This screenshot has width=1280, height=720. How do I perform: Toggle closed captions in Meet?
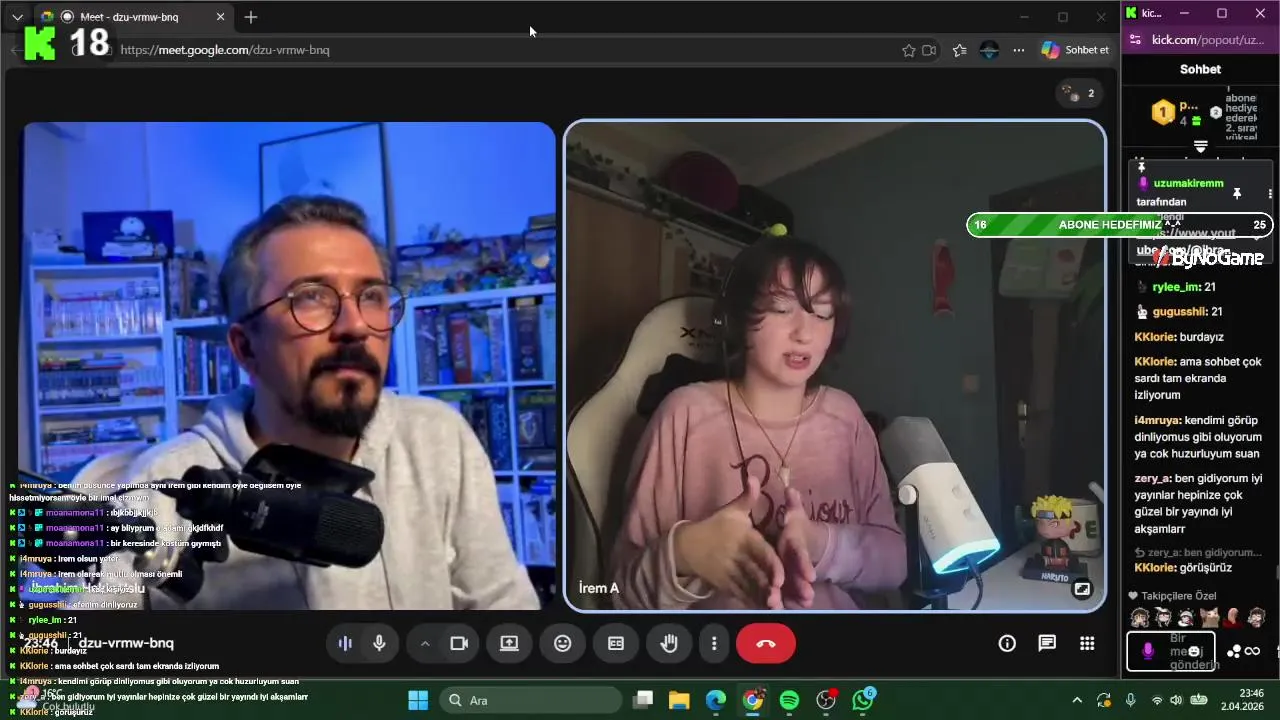[616, 644]
